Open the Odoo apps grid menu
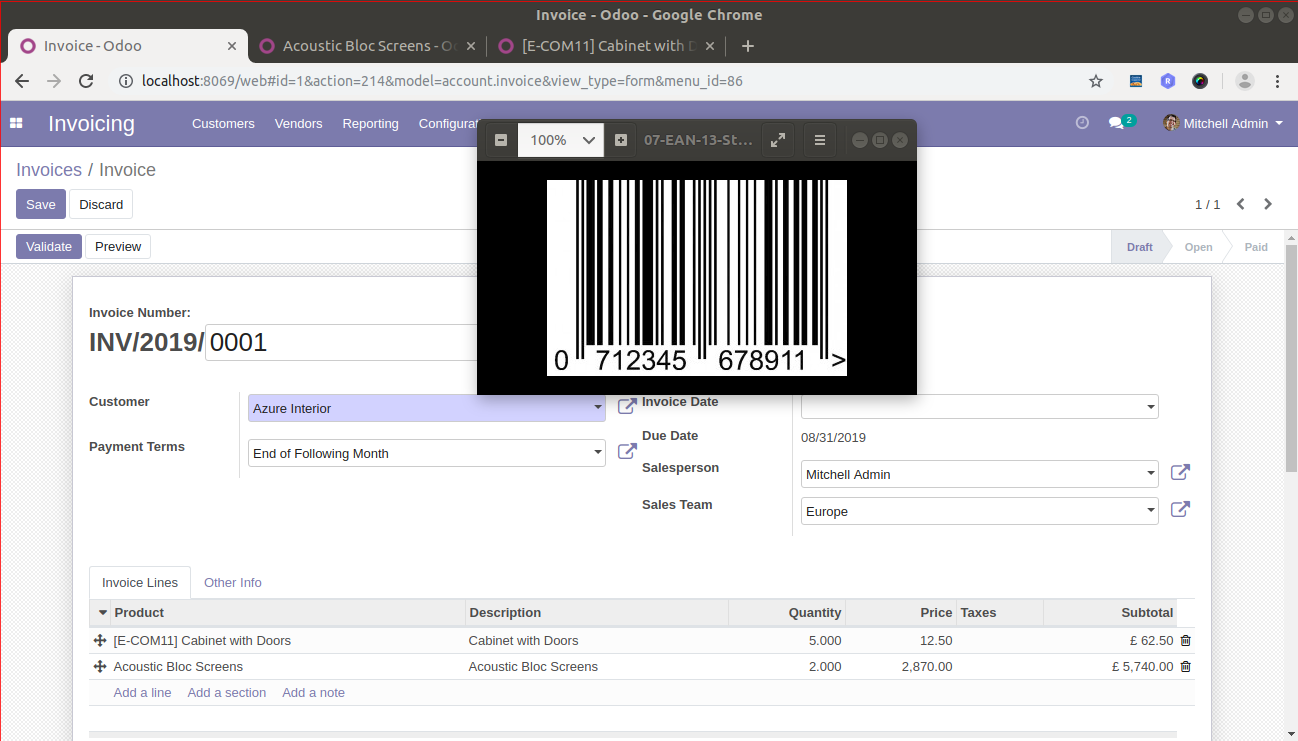The width and height of the screenshot is (1298, 741). 16,123
